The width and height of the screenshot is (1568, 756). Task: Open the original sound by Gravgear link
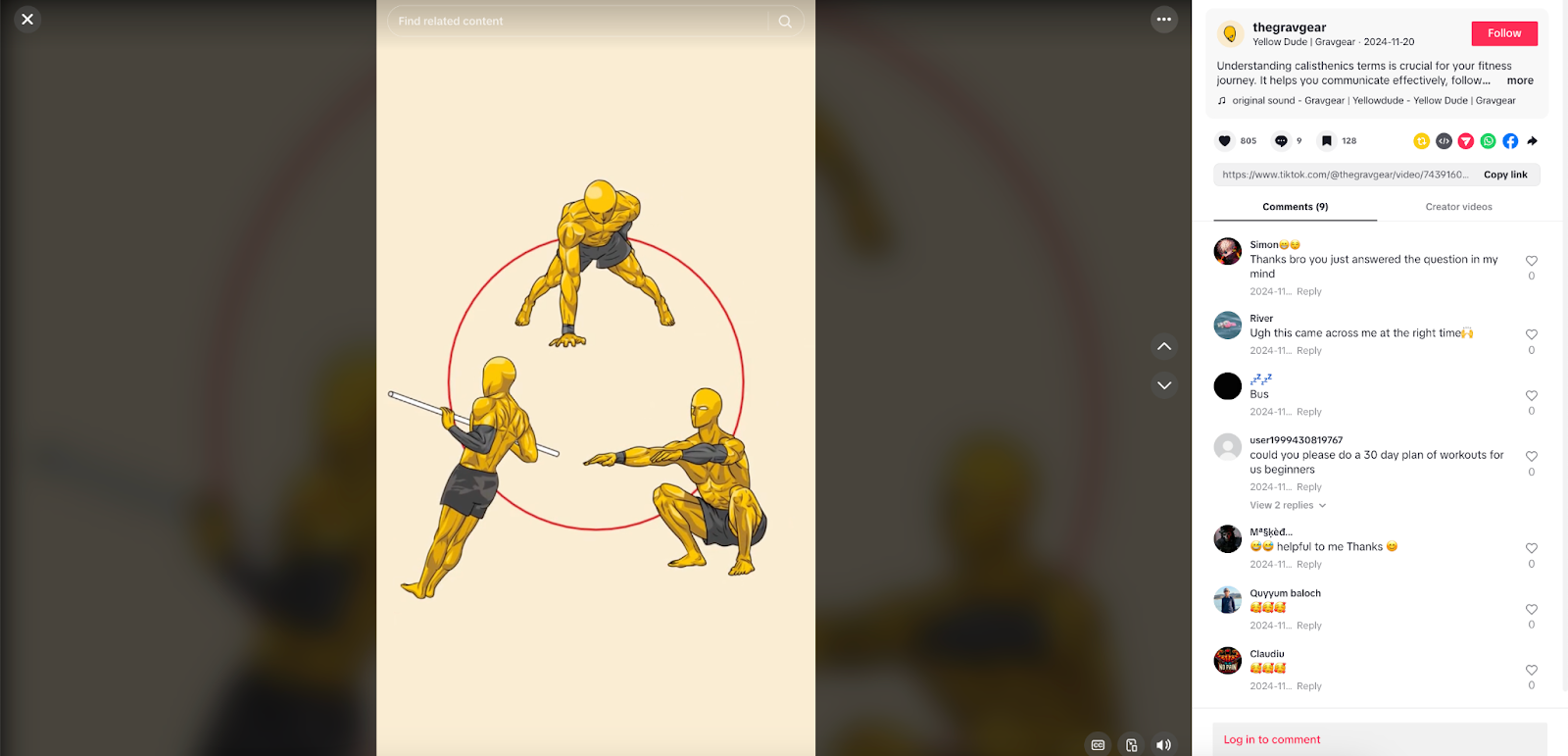pyautogui.click(x=1373, y=100)
